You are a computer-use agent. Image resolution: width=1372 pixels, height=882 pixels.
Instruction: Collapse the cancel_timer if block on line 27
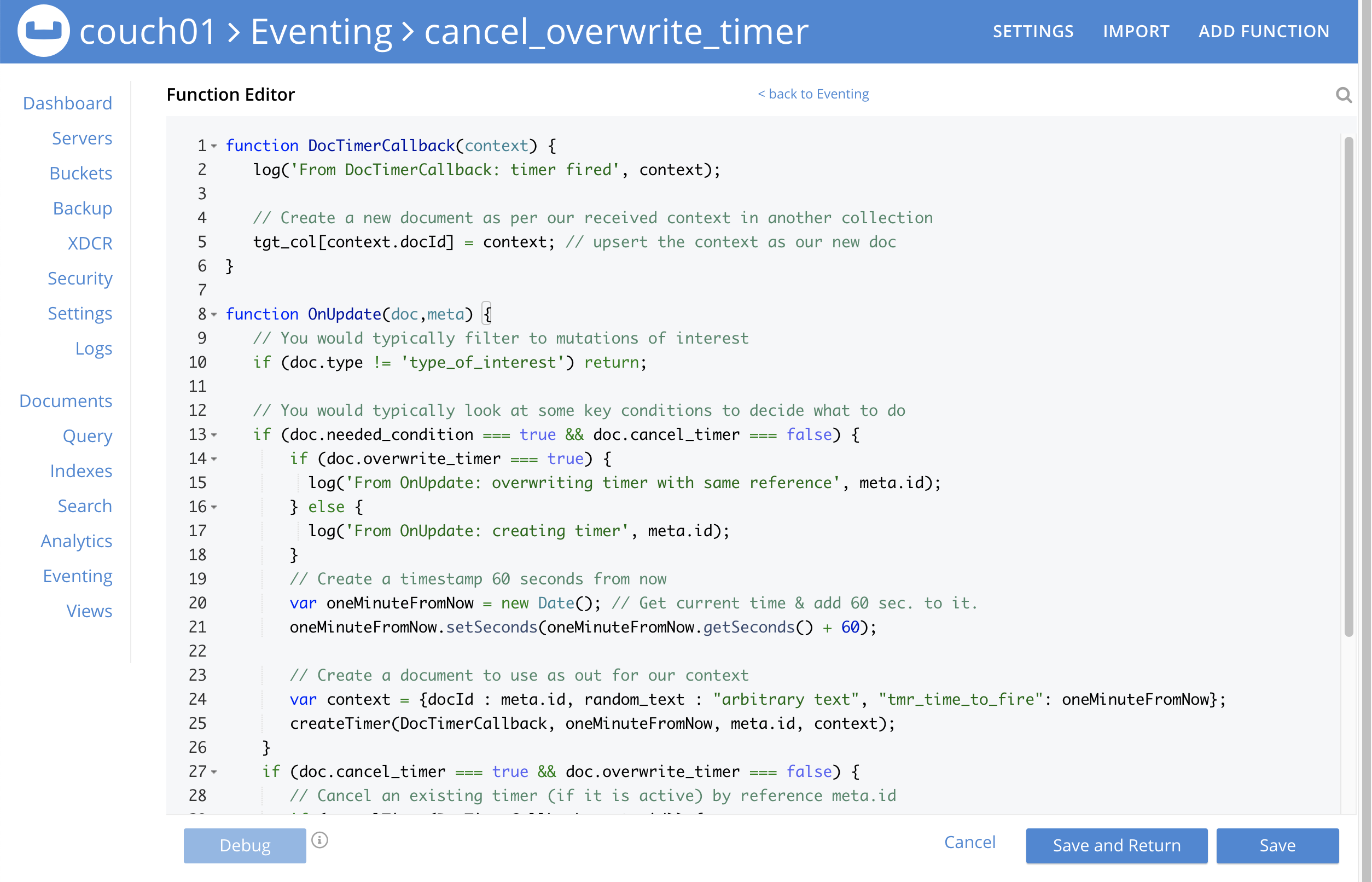click(213, 773)
